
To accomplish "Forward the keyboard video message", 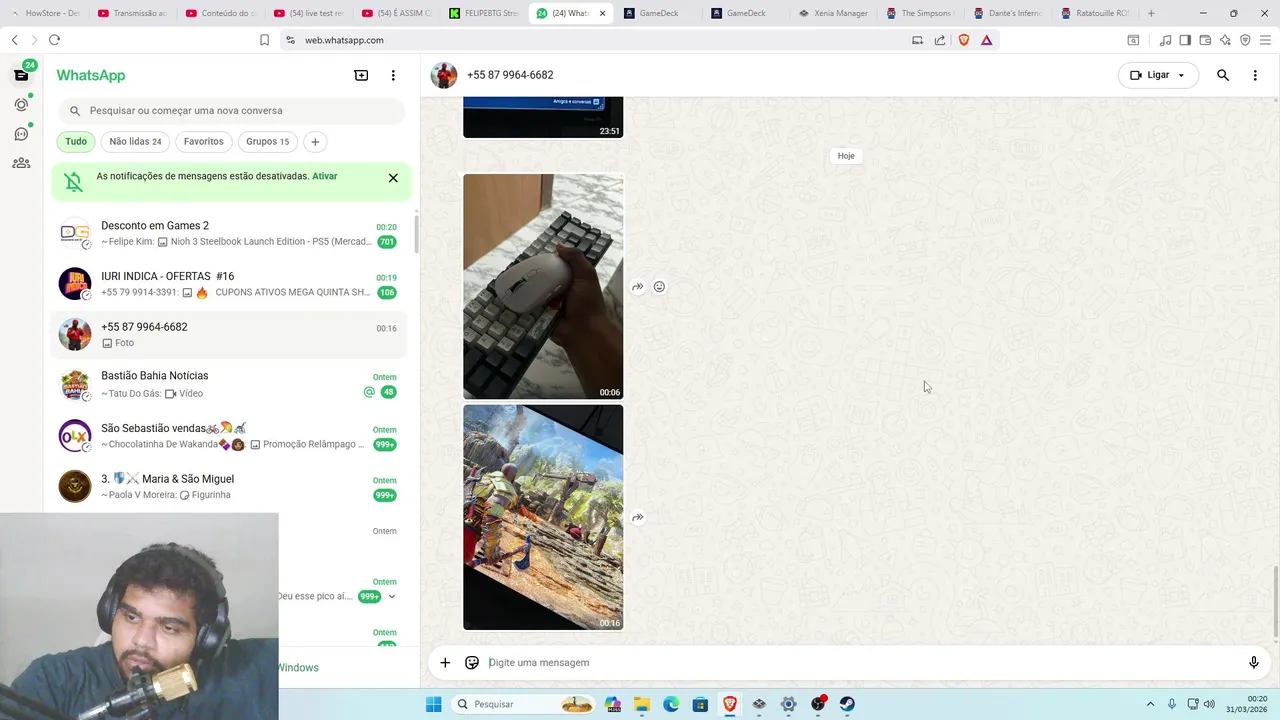I will click(x=637, y=287).
